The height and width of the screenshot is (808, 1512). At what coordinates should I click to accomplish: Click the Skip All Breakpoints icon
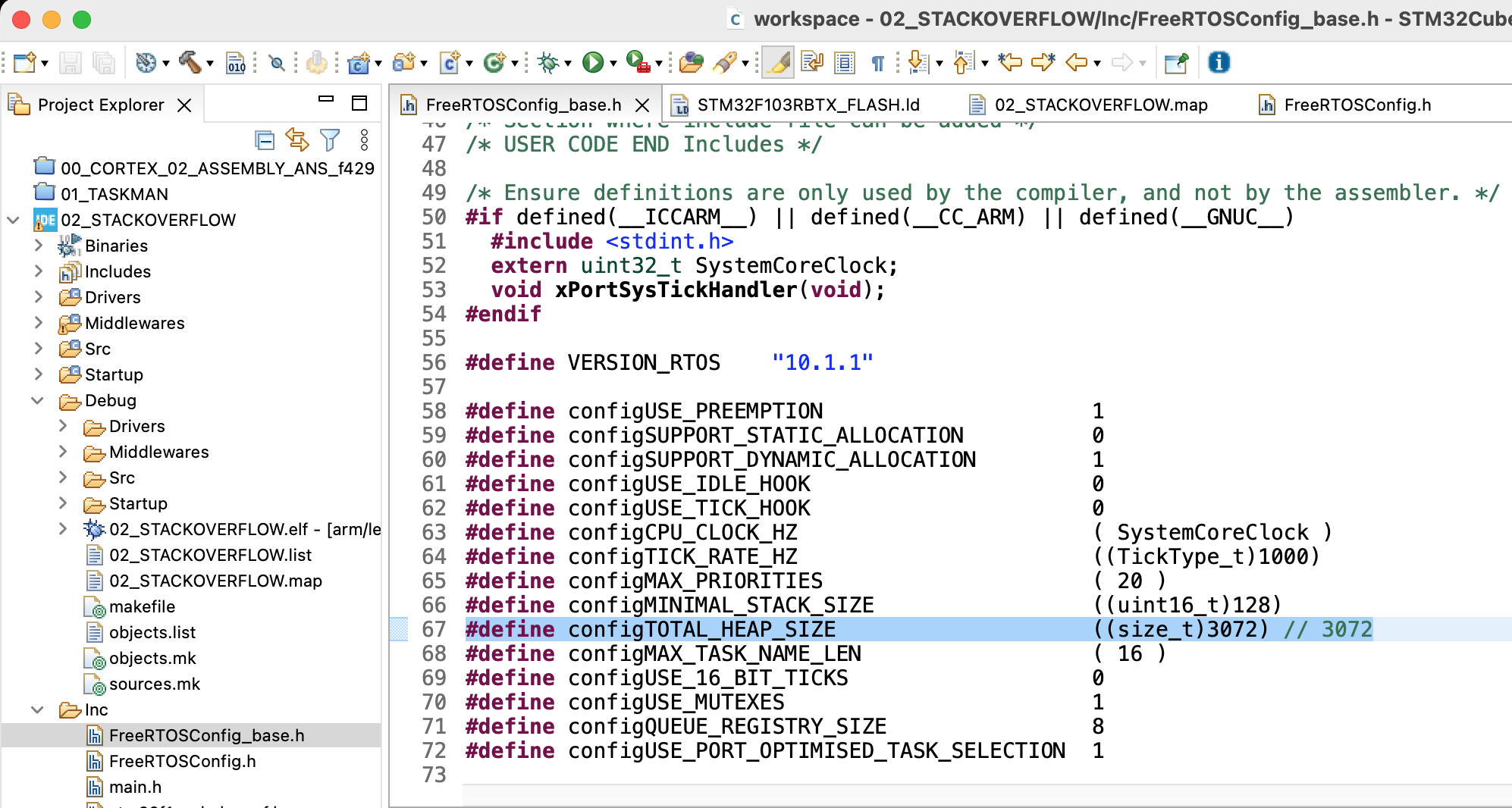[278, 62]
